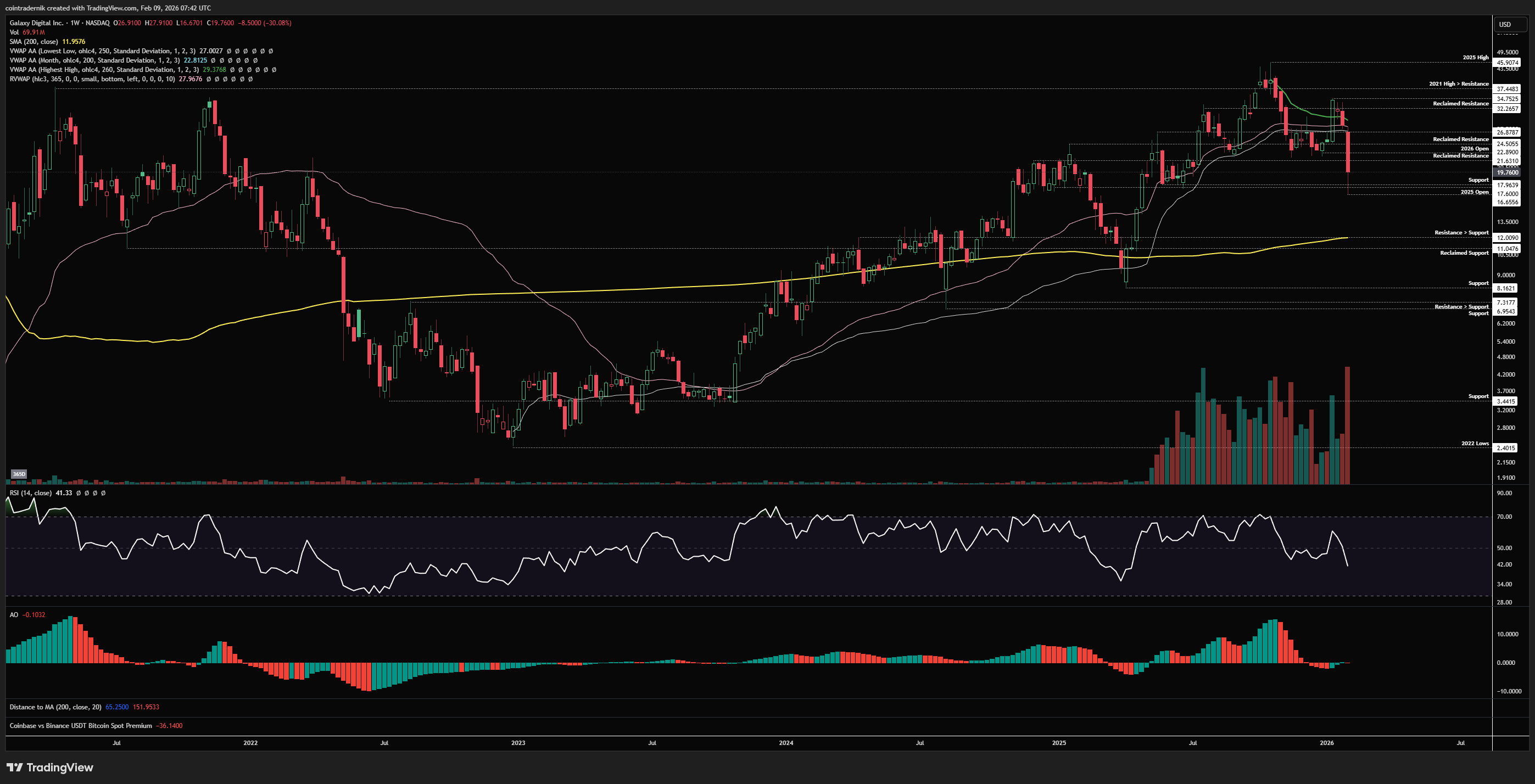1535x784 pixels.
Task: Click the 2024 label on time axis
Action: (786, 743)
